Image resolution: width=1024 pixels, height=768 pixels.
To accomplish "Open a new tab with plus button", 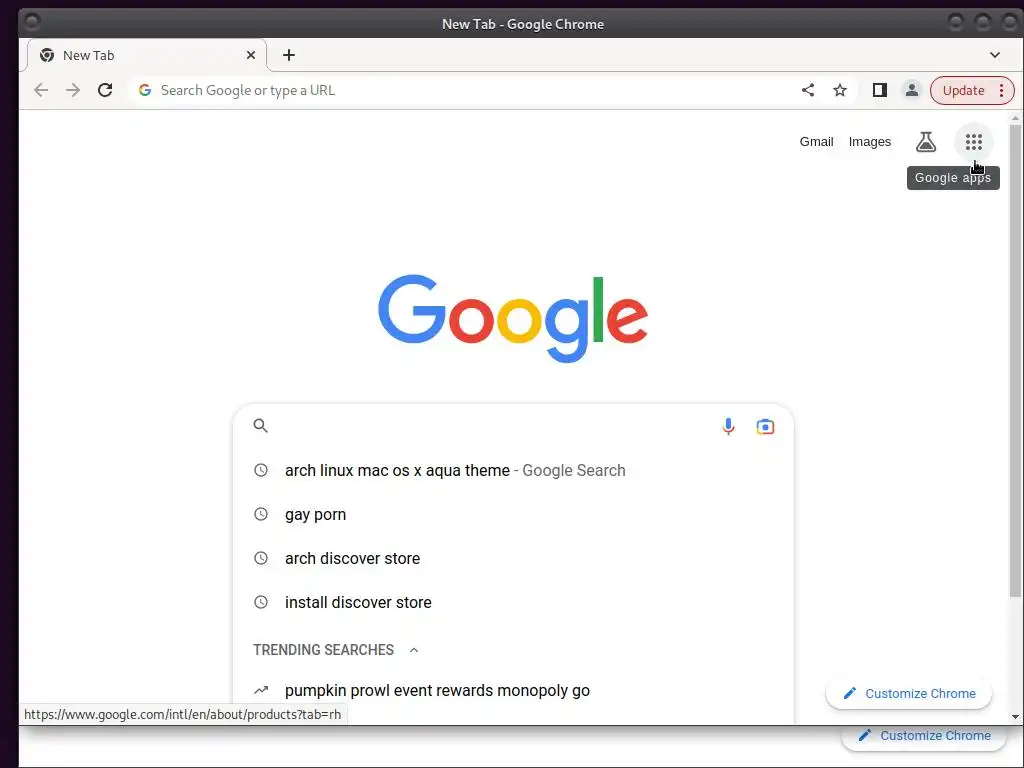I will pos(289,56).
